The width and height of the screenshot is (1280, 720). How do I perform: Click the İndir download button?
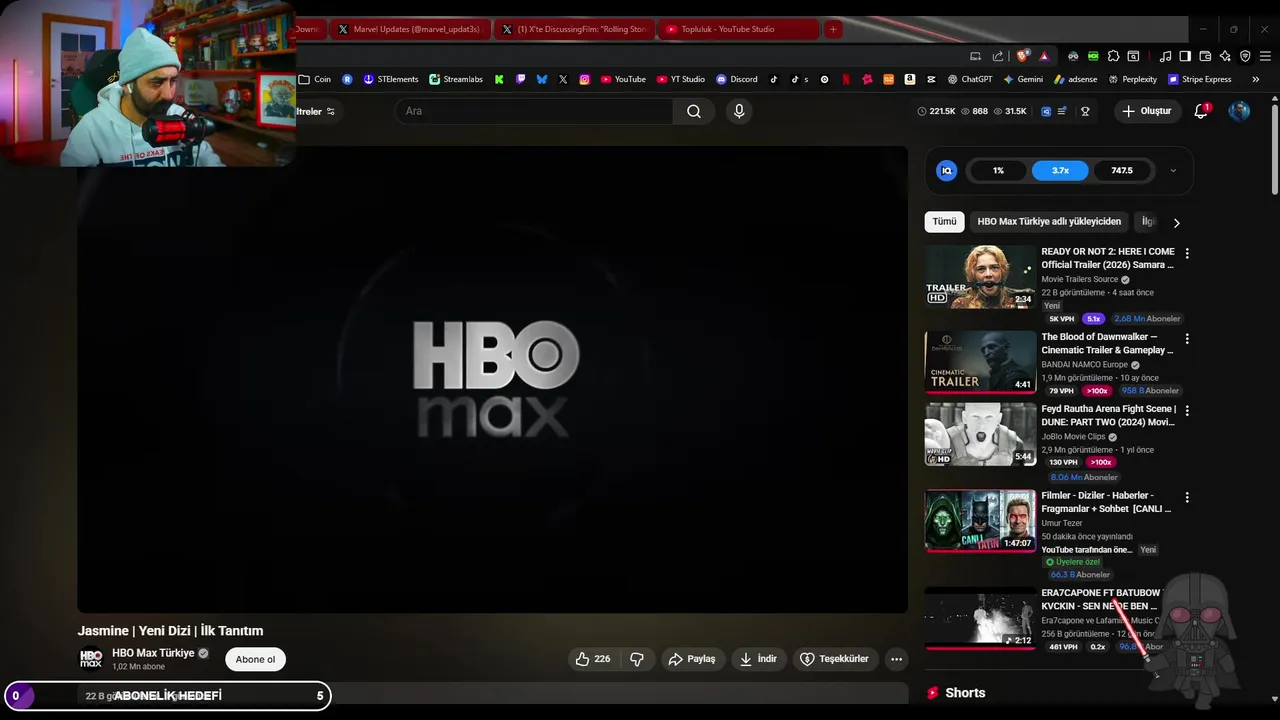758,659
